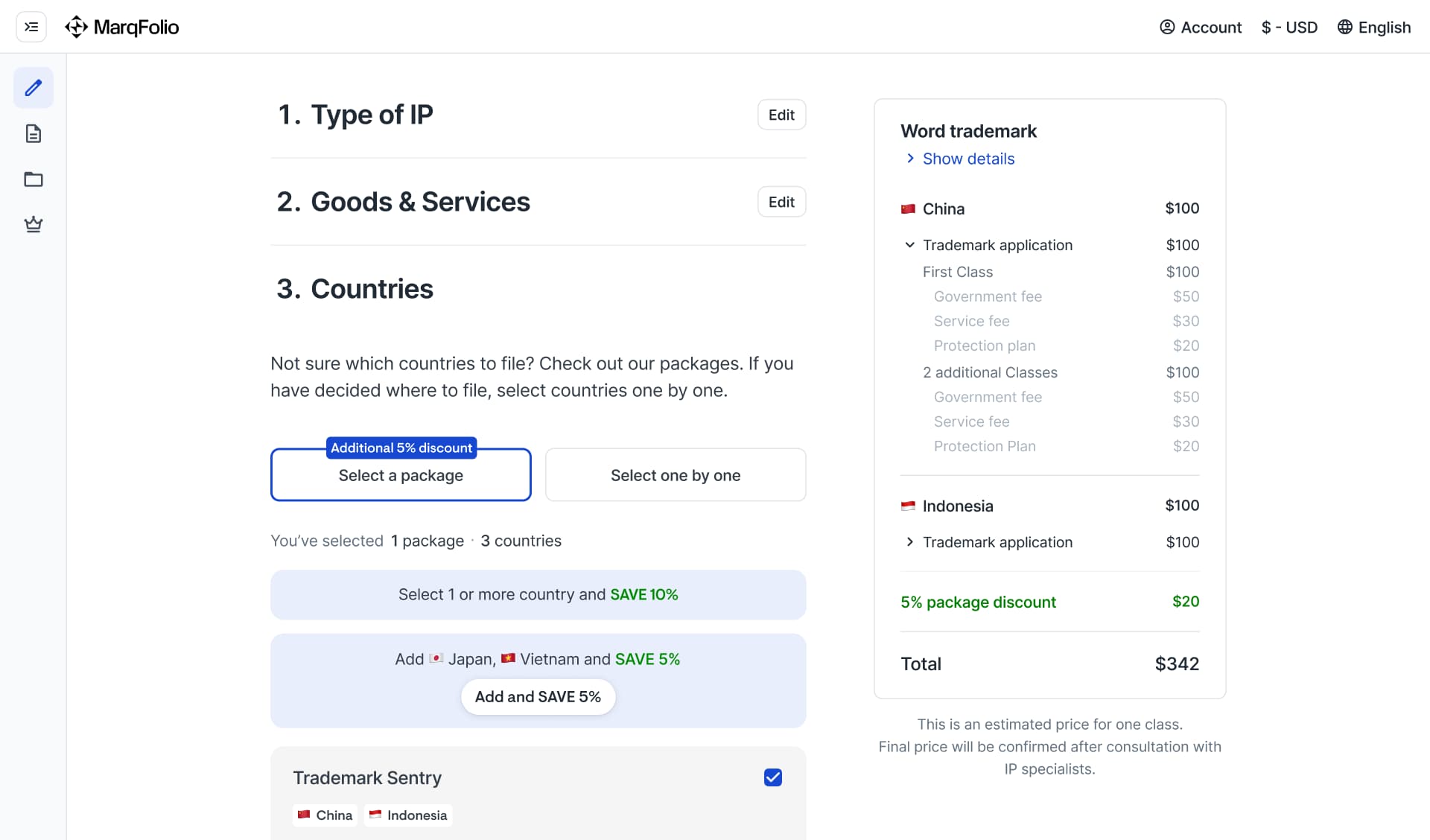Click the Additional 5% discount badge

point(401,448)
